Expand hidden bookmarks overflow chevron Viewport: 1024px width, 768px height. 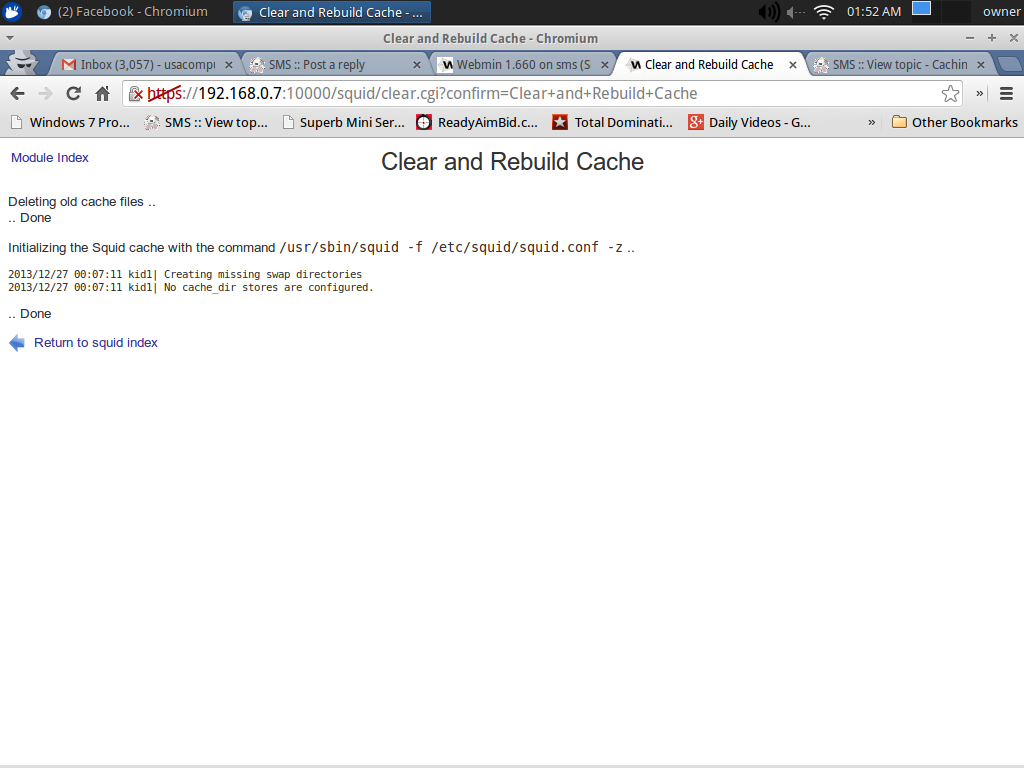(x=871, y=122)
